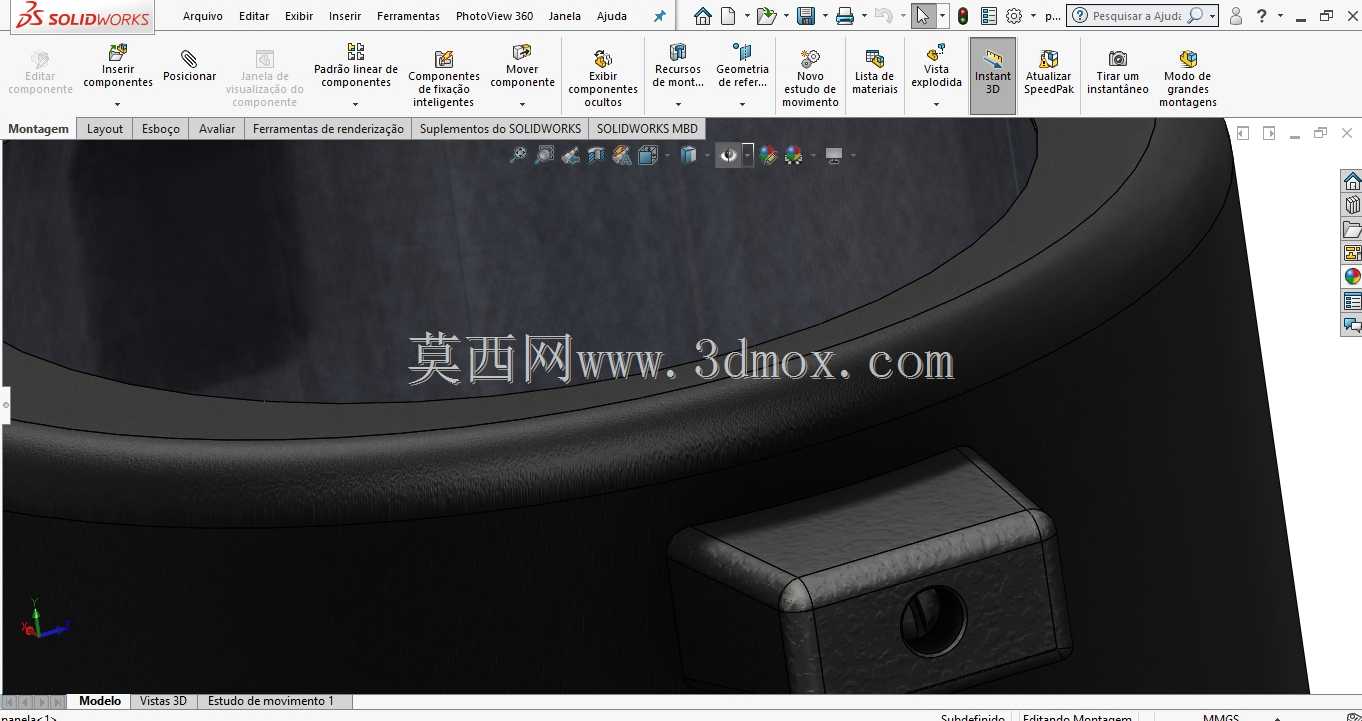The width and height of the screenshot is (1362, 721).
Task: Expand the left panel handle
Action: tap(5, 405)
